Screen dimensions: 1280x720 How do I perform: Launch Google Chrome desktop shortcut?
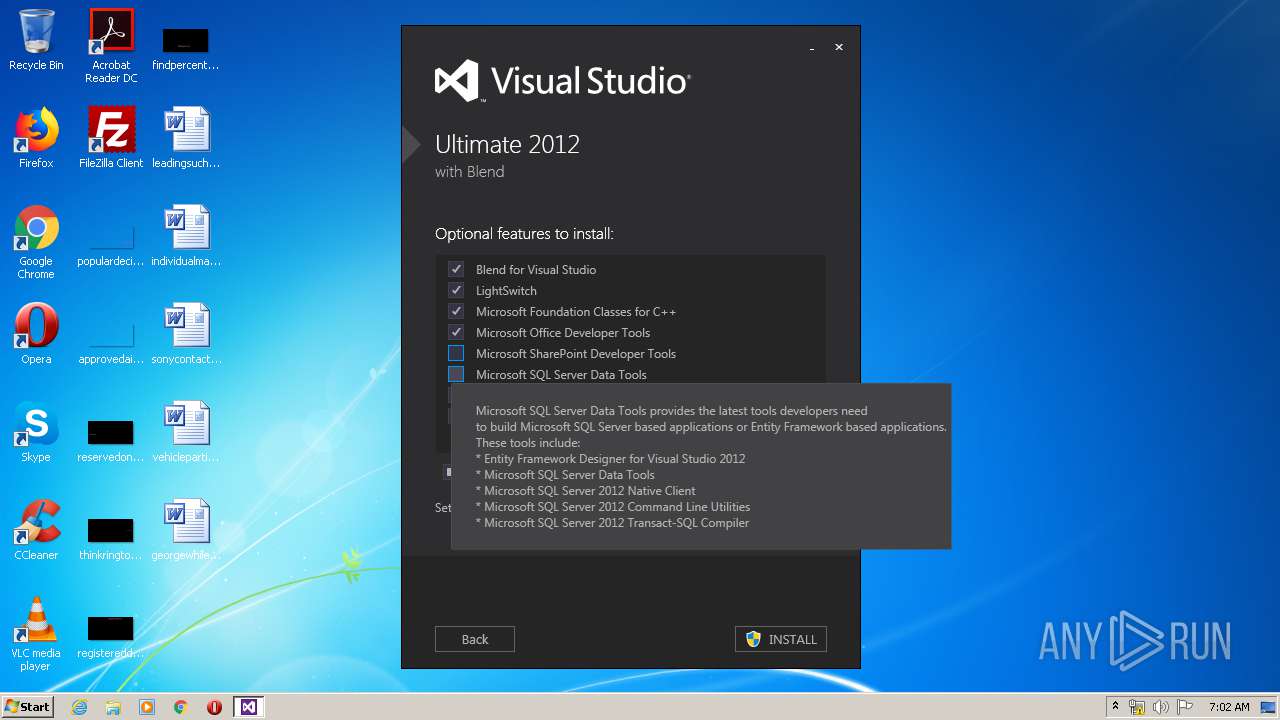click(x=36, y=243)
